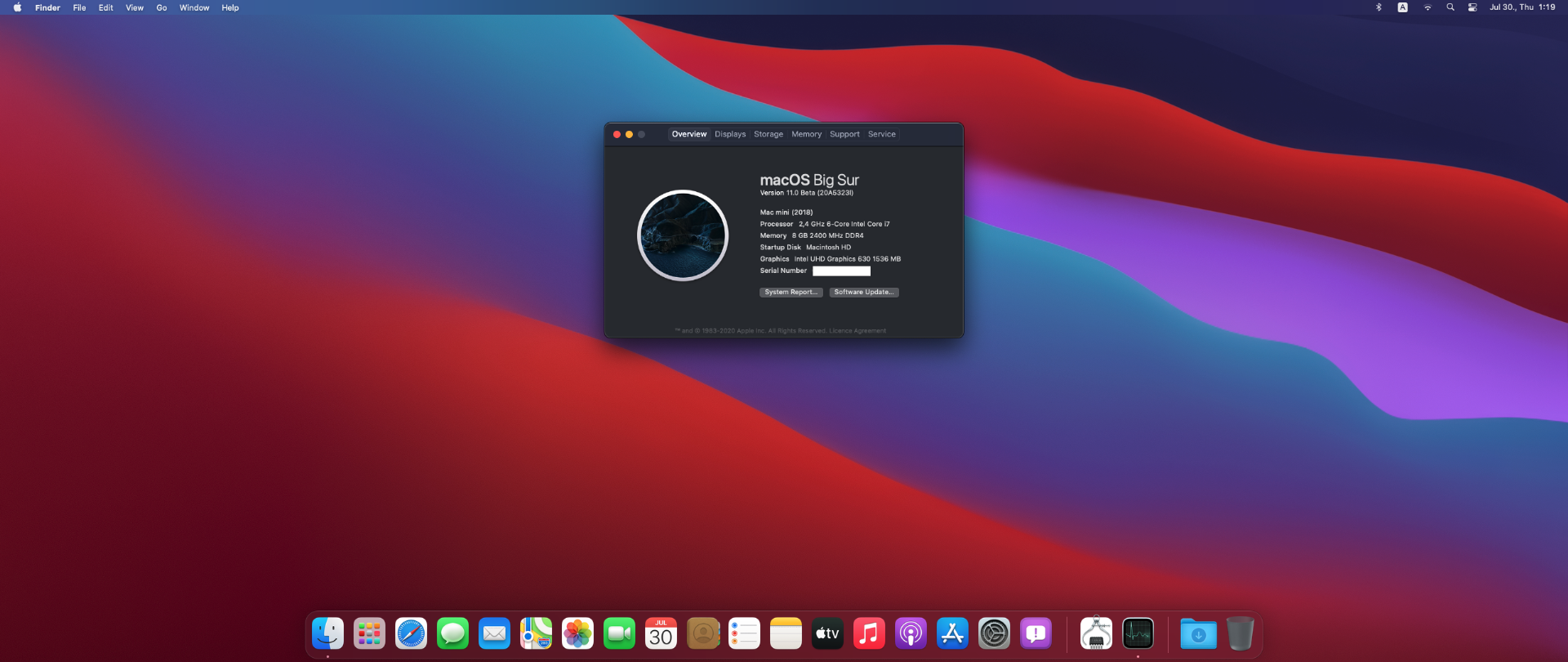Open the Apple menu

click(x=17, y=7)
